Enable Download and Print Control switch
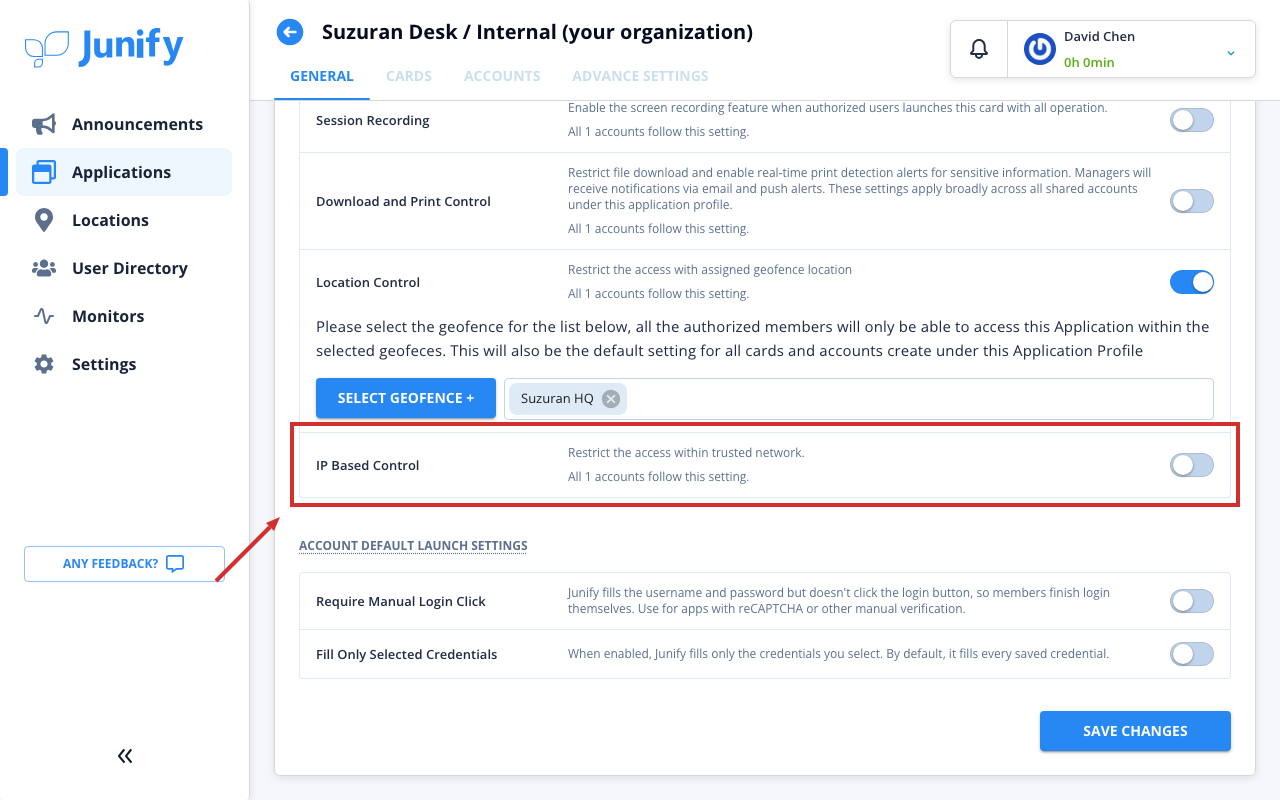The width and height of the screenshot is (1280, 800). click(1192, 201)
